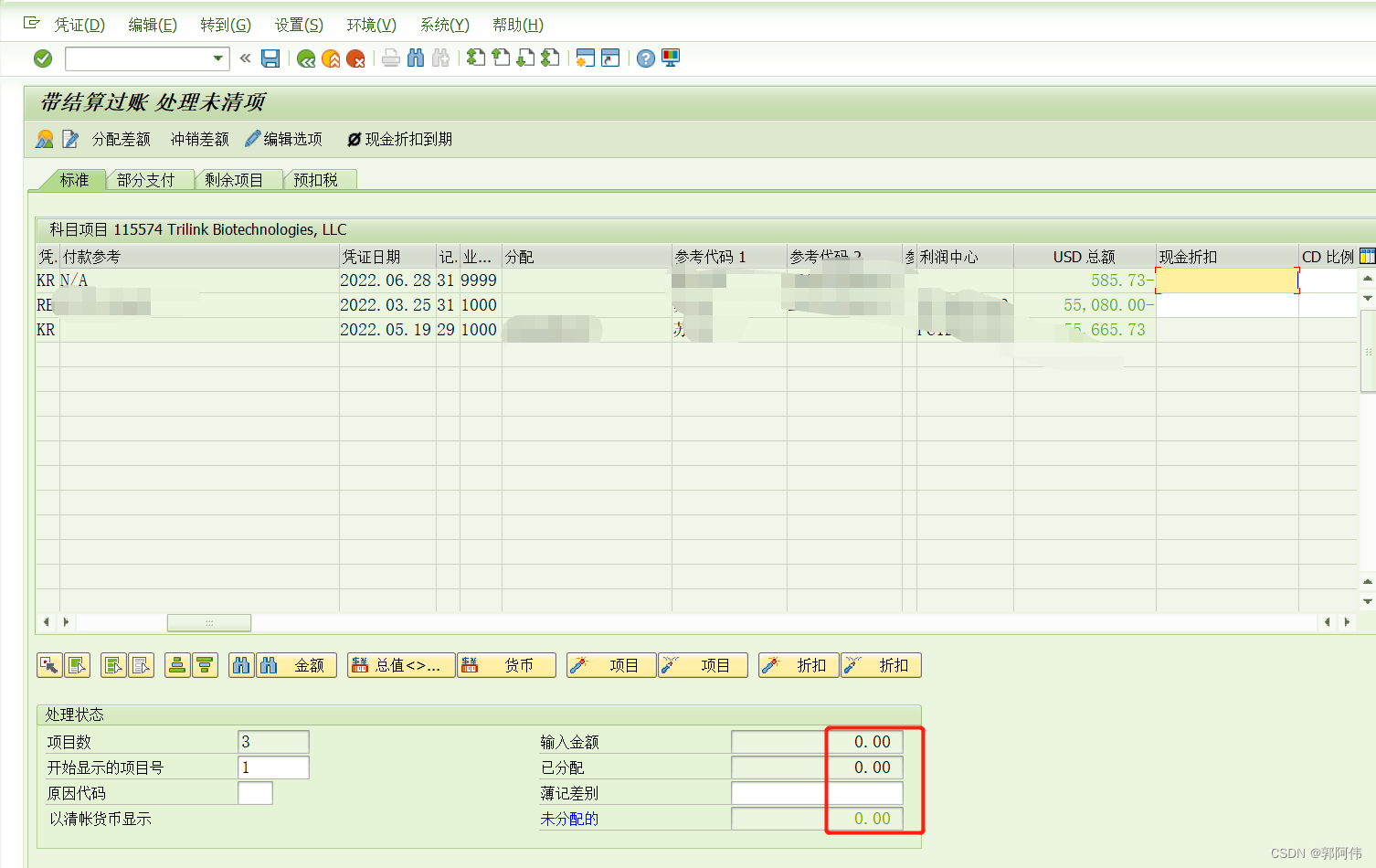Screen dimensions: 1376x868
Task: Click the 凭证日期 column header
Action: pyautogui.click(x=387, y=257)
